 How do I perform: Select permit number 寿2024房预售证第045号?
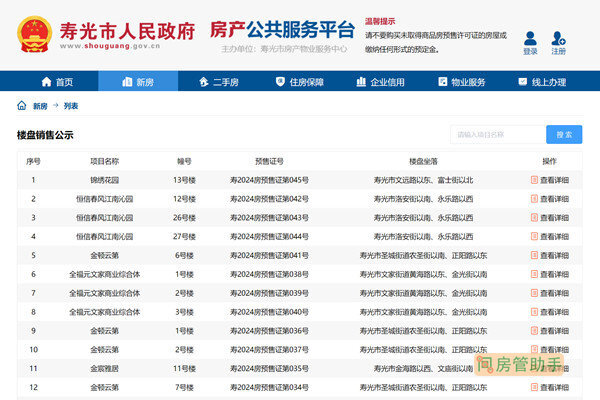pyautogui.click(x=269, y=180)
